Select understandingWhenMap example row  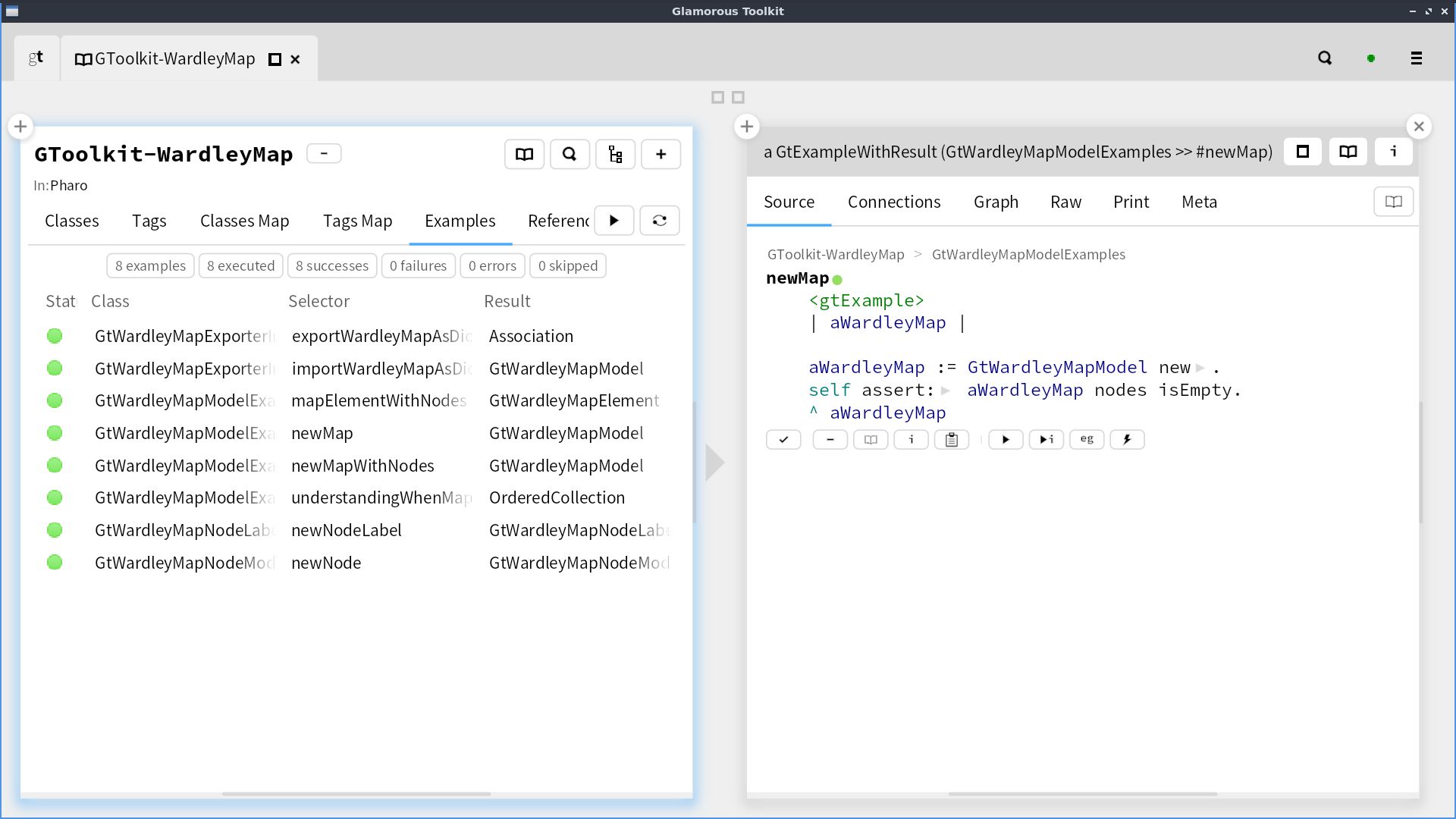356,497
